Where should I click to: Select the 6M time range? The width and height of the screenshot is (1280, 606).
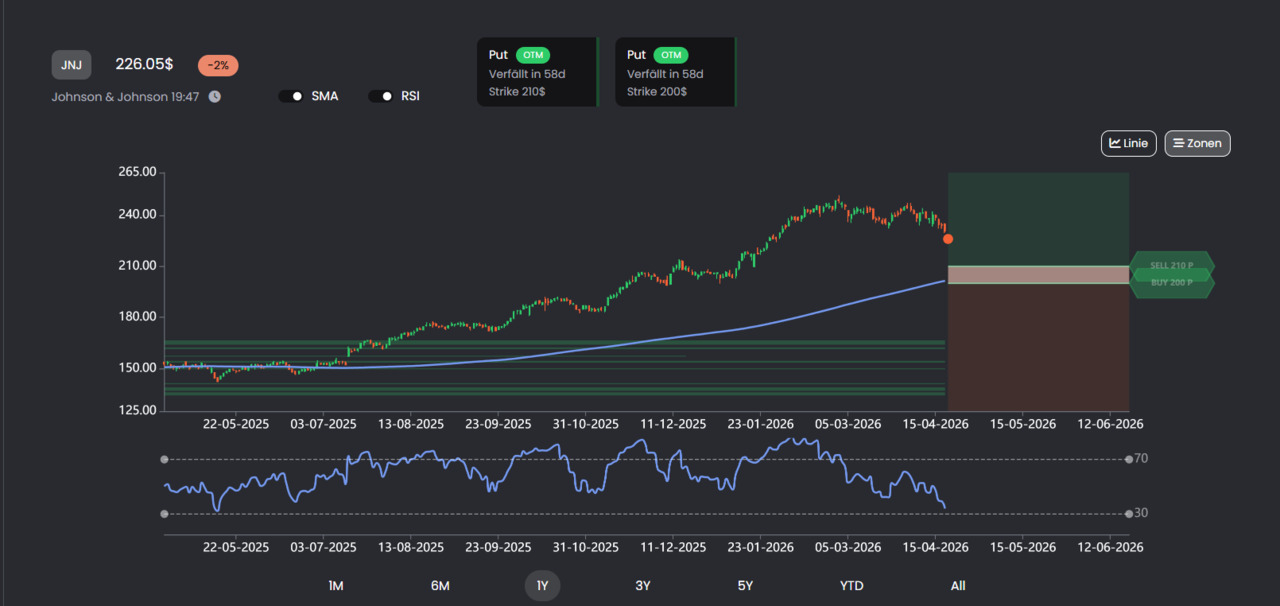pos(440,586)
